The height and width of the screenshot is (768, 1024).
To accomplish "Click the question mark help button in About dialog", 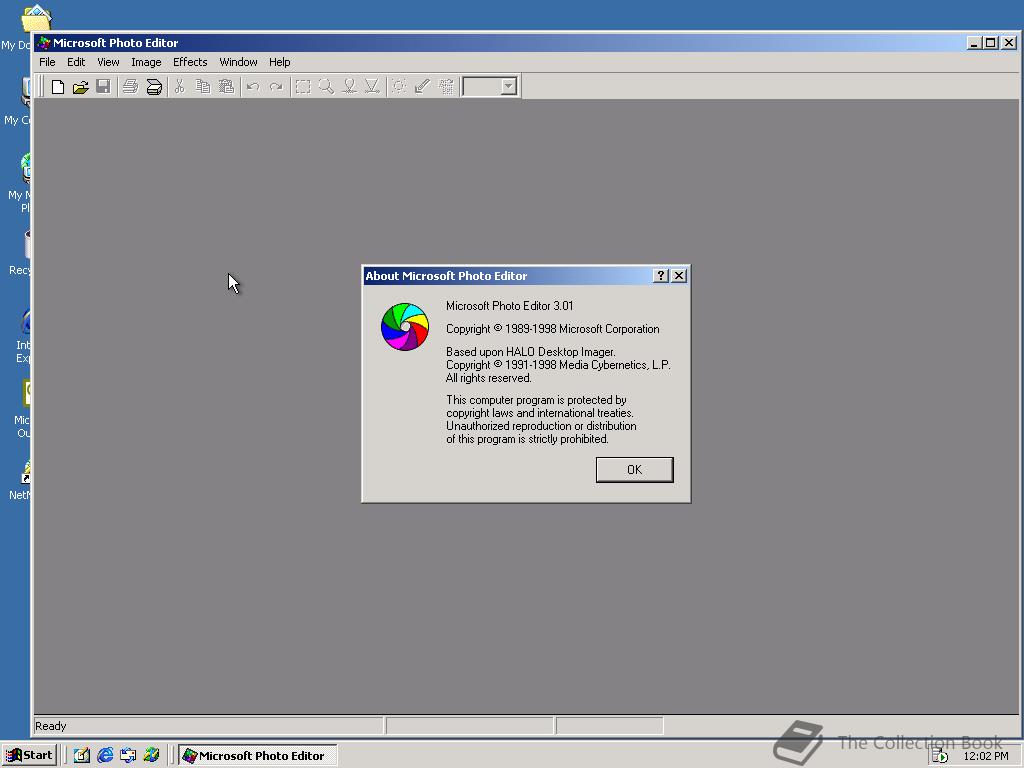I will tap(661, 276).
